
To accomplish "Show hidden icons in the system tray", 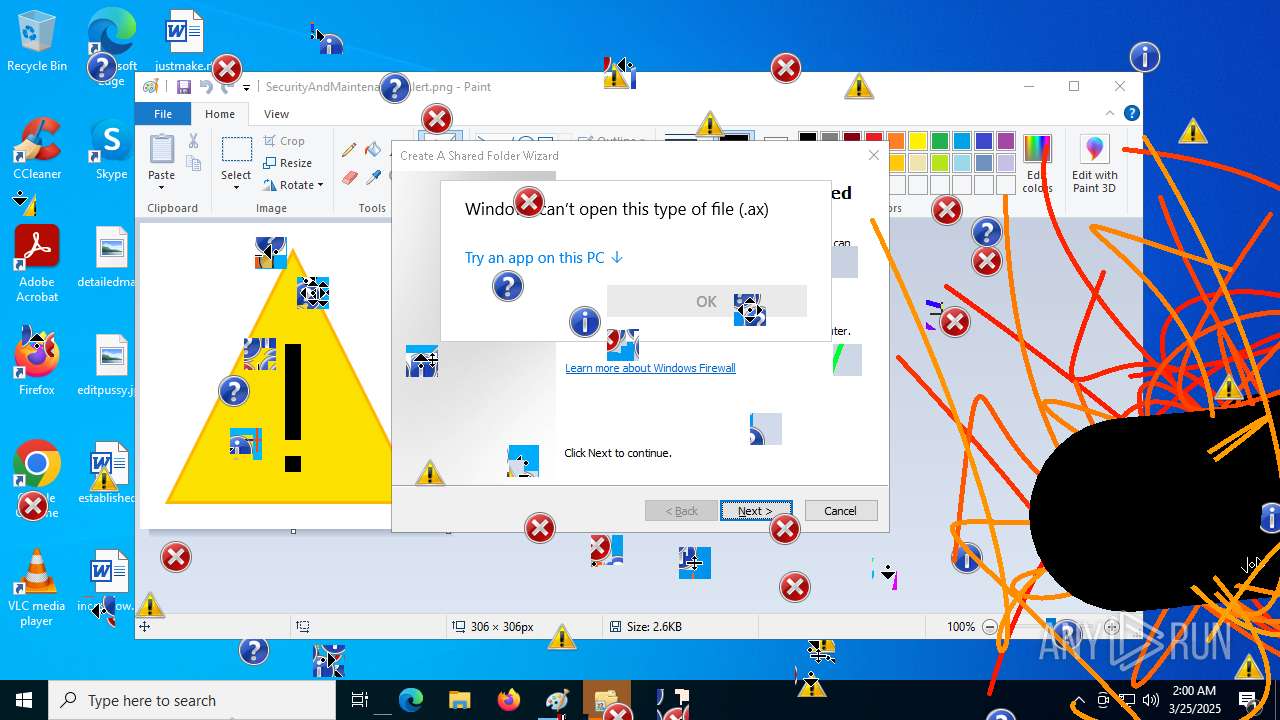I will coord(1079,700).
